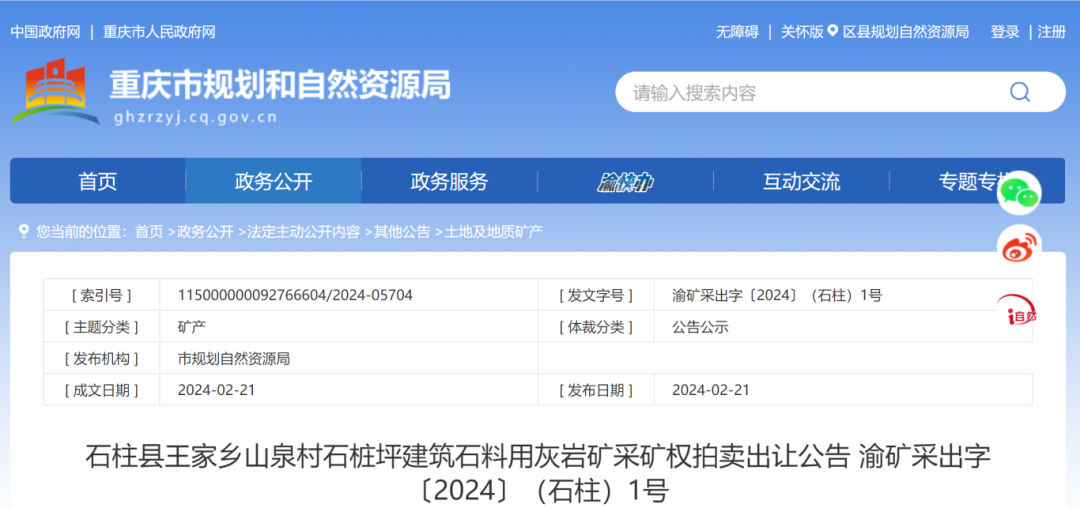
Task: Switch to 关怀版 care mode
Action: 801,32
